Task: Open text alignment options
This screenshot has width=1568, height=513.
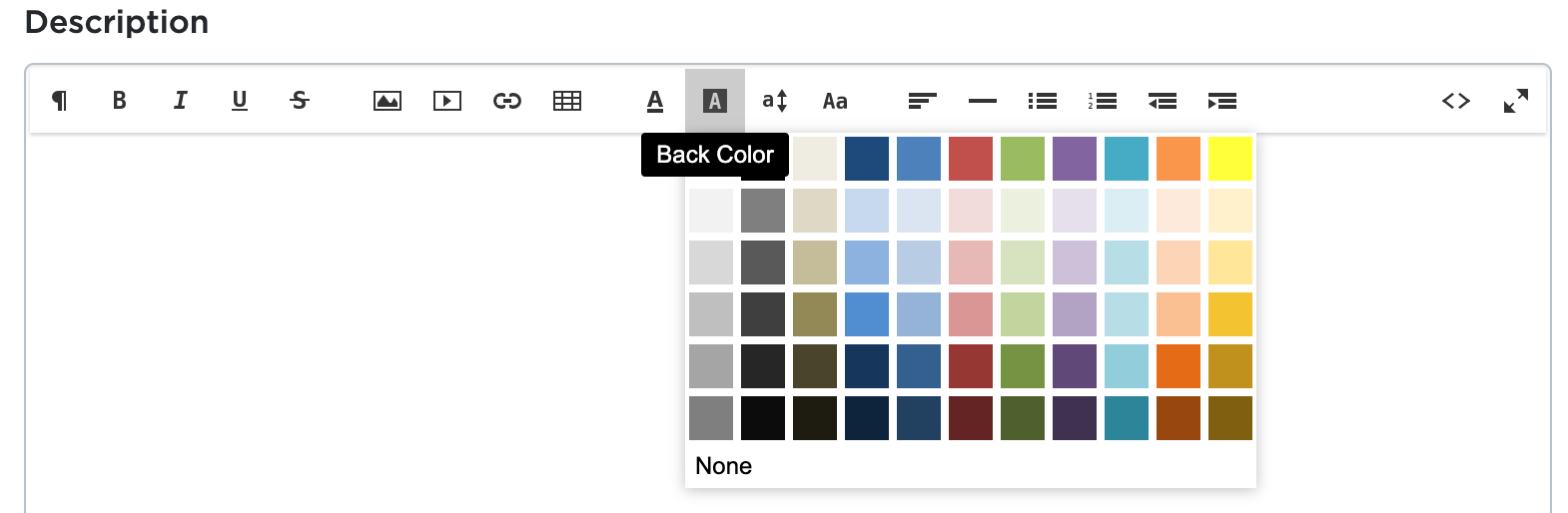Action: pos(922,101)
